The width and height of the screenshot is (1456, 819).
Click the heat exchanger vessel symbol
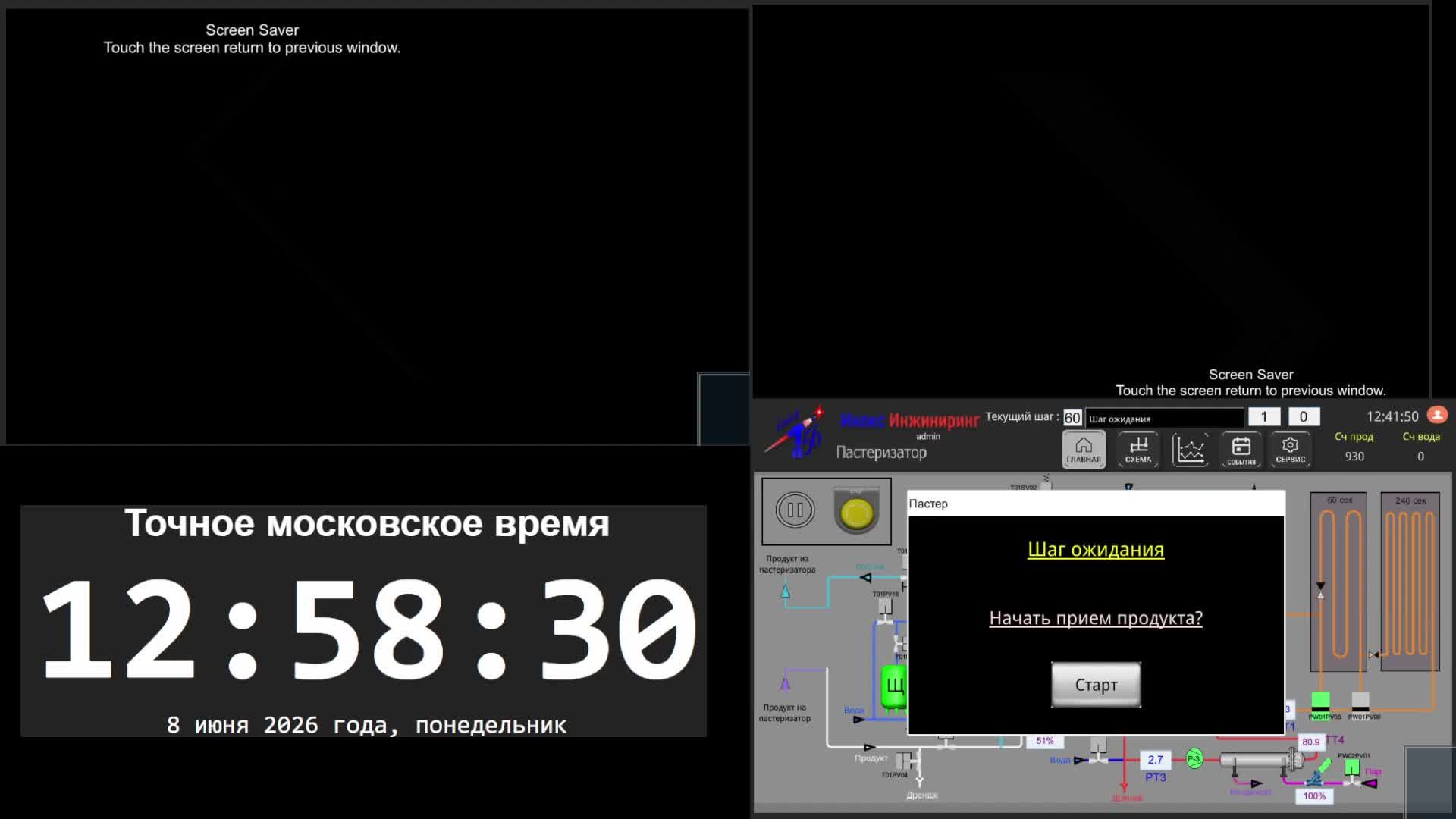click(x=1261, y=760)
